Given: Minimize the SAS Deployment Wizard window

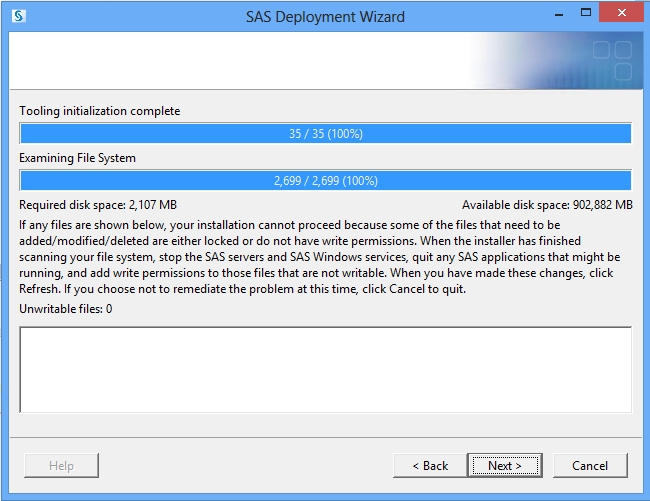Looking at the screenshot, I should pos(559,15).
